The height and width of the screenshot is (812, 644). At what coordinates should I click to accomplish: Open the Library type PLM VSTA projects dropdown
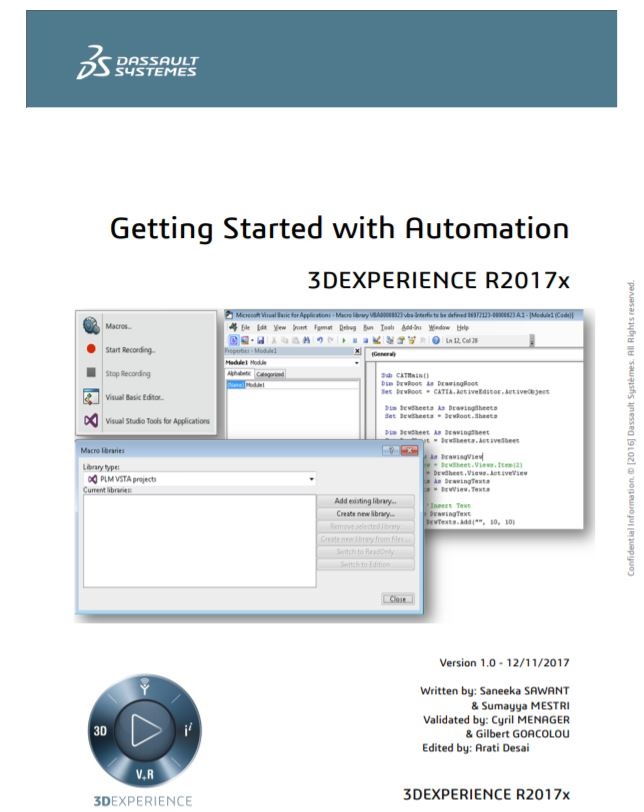click(311, 479)
